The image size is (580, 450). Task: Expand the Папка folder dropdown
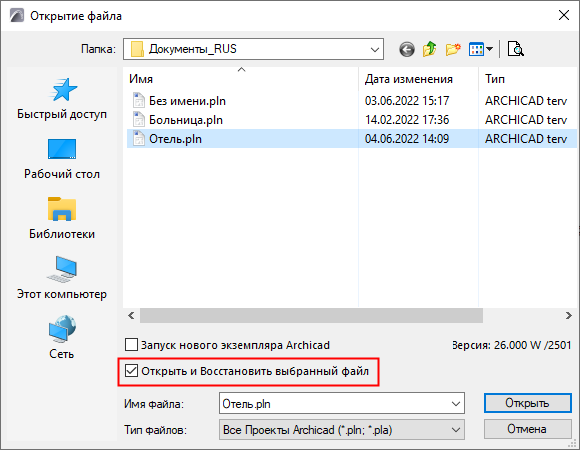tap(375, 49)
